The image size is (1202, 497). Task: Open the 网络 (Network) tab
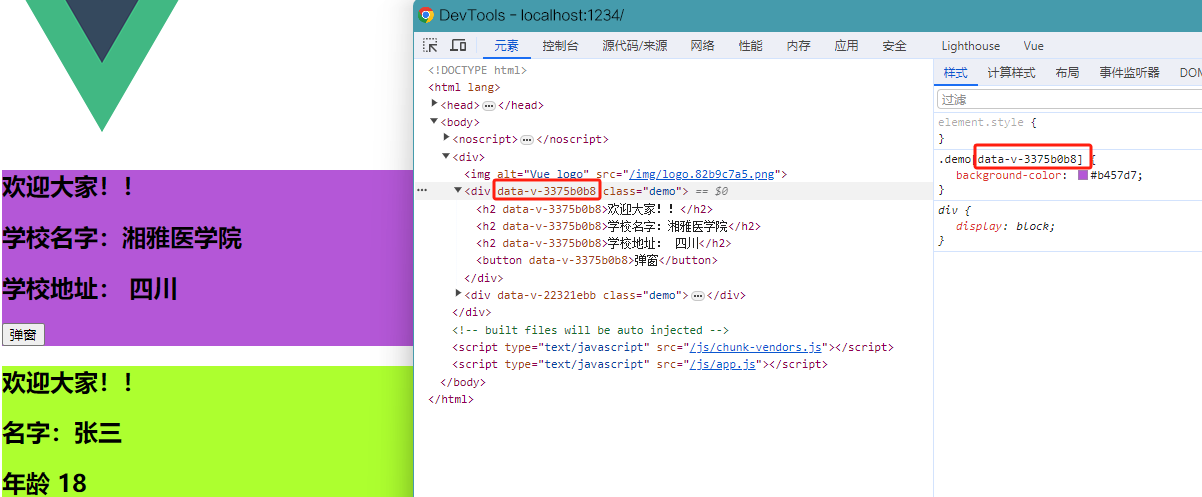click(x=702, y=46)
